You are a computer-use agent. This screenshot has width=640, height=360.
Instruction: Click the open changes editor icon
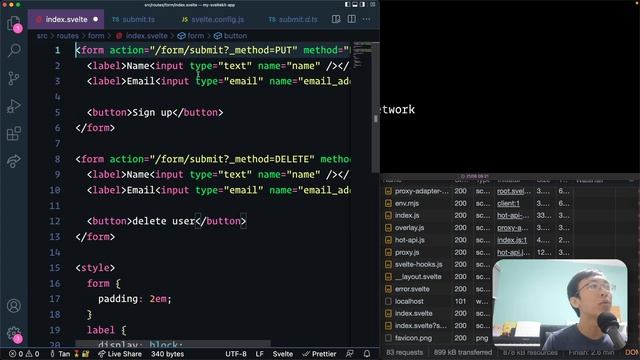point(336,19)
